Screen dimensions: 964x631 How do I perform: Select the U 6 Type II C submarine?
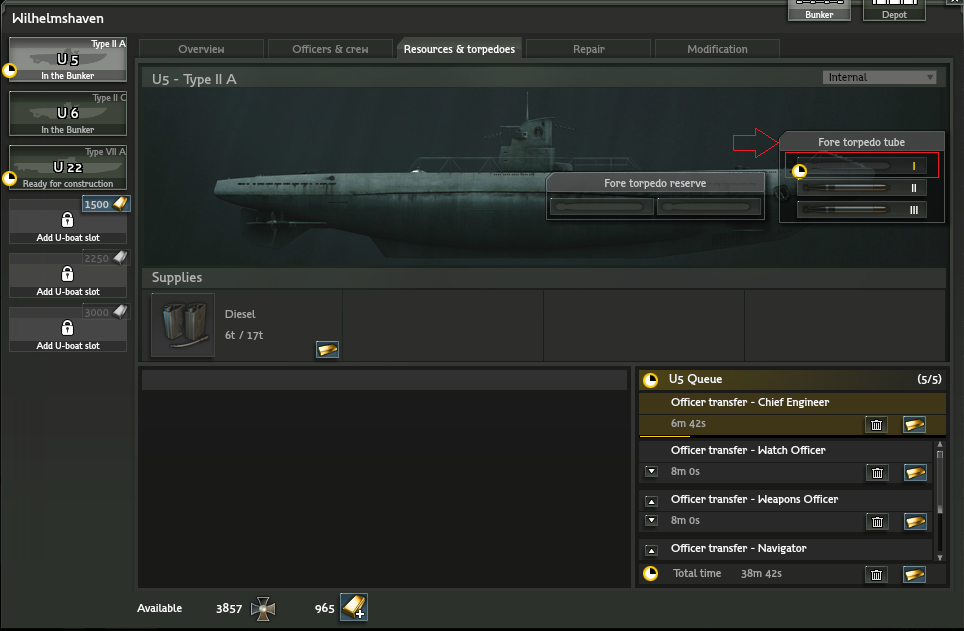[x=68, y=114]
